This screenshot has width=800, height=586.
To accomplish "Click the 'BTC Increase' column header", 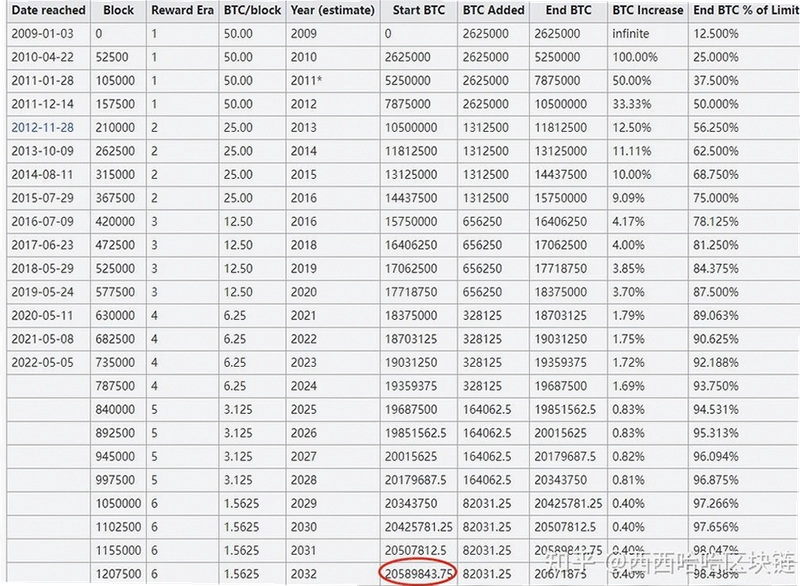I will click(x=647, y=10).
